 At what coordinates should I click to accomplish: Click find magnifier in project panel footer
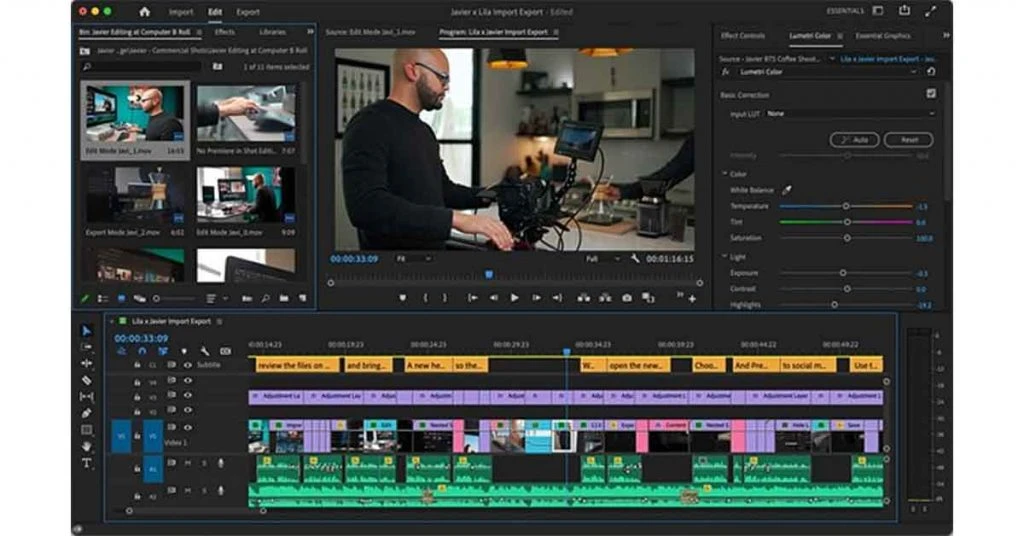tap(265, 298)
